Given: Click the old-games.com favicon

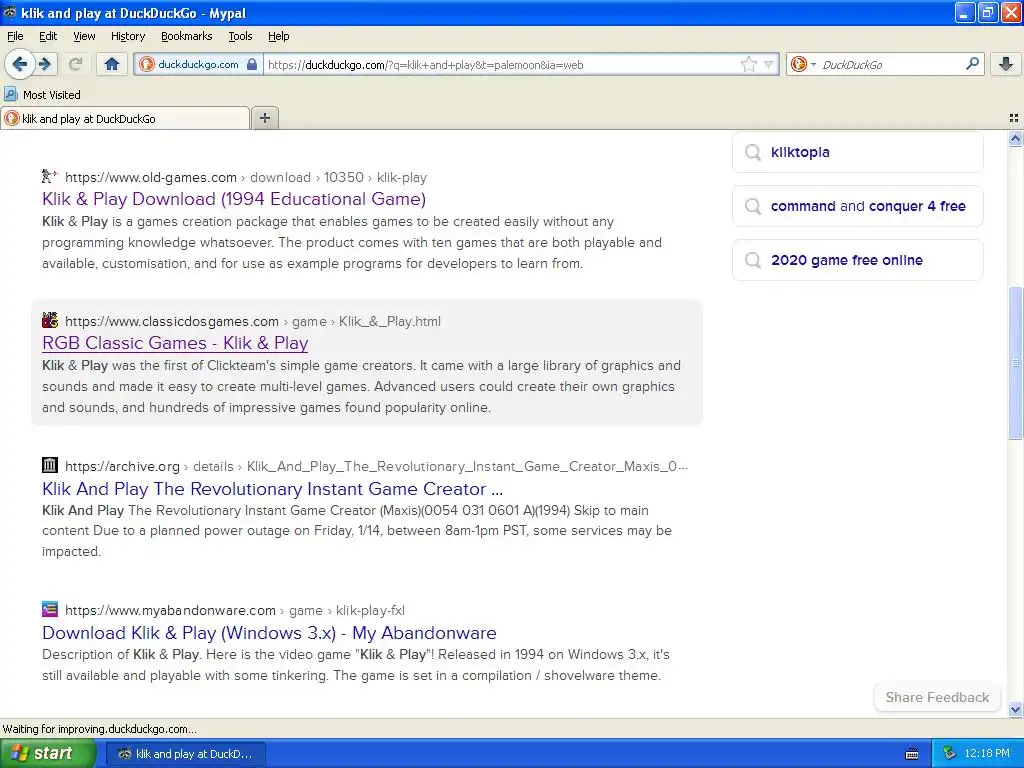Looking at the screenshot, I should [50, 176].
